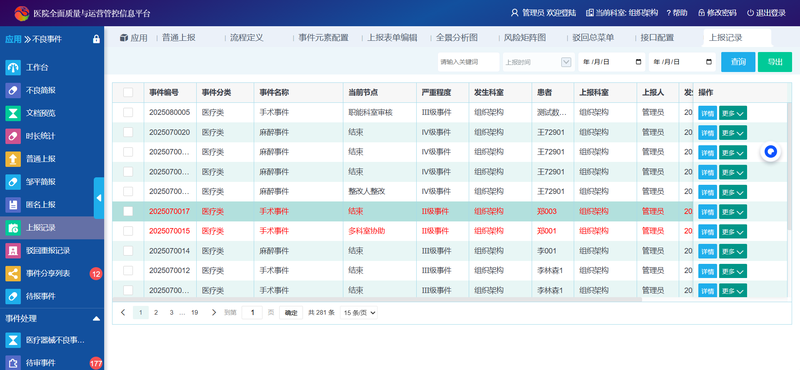
Task: Open the floating chat bubble icon
Action: click(771, 152)
